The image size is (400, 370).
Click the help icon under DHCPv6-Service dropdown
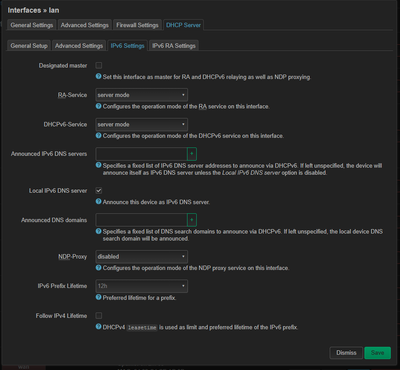click(98, 135)
